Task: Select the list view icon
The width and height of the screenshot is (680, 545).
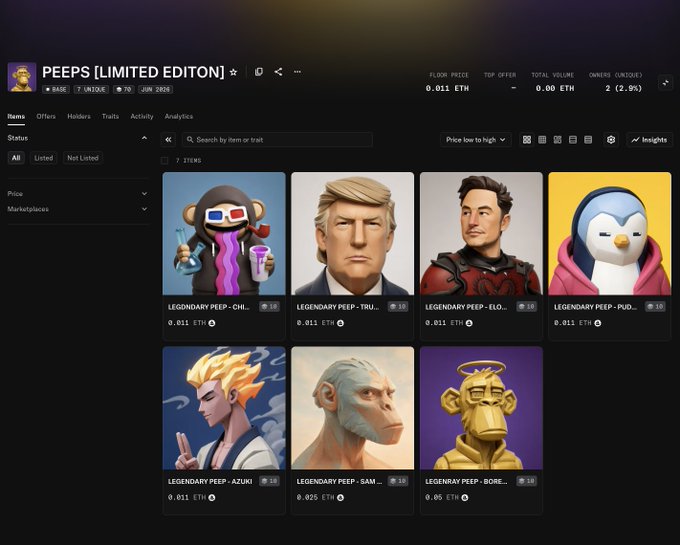Action: pyautogui.click(x=572, y=140)
